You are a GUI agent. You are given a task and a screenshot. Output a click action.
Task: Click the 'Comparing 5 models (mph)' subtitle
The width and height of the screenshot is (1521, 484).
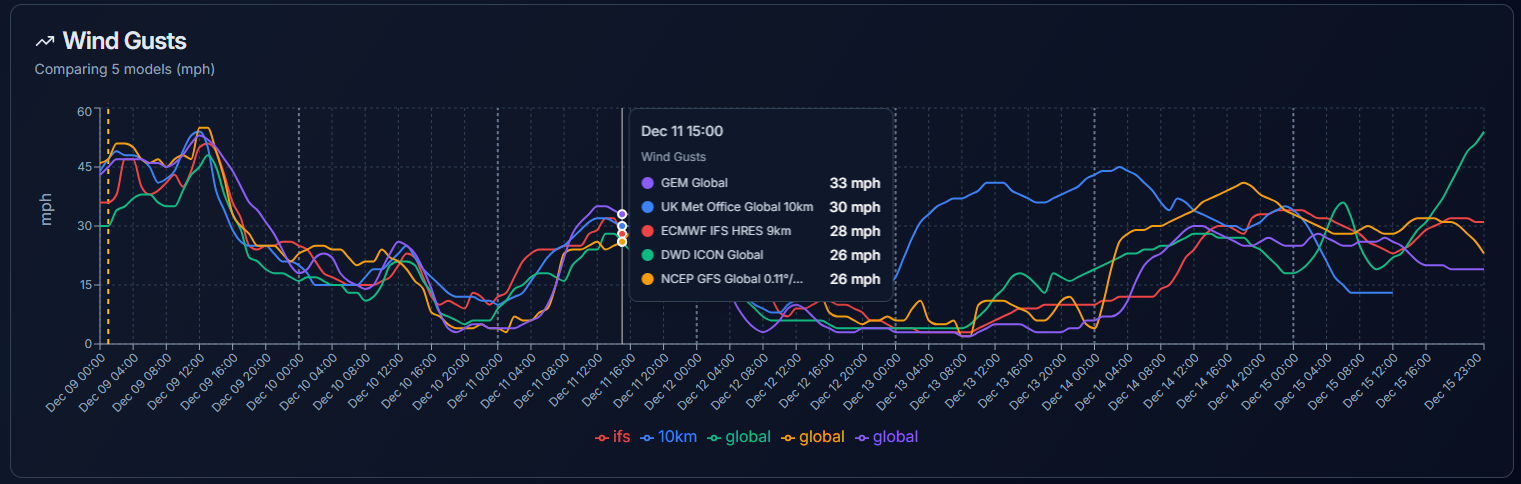coord(125,70)
